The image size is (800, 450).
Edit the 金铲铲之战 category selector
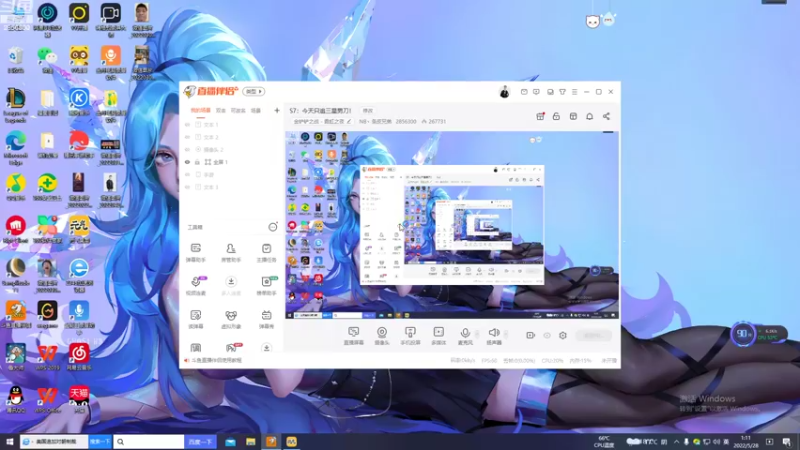point(322,121)
